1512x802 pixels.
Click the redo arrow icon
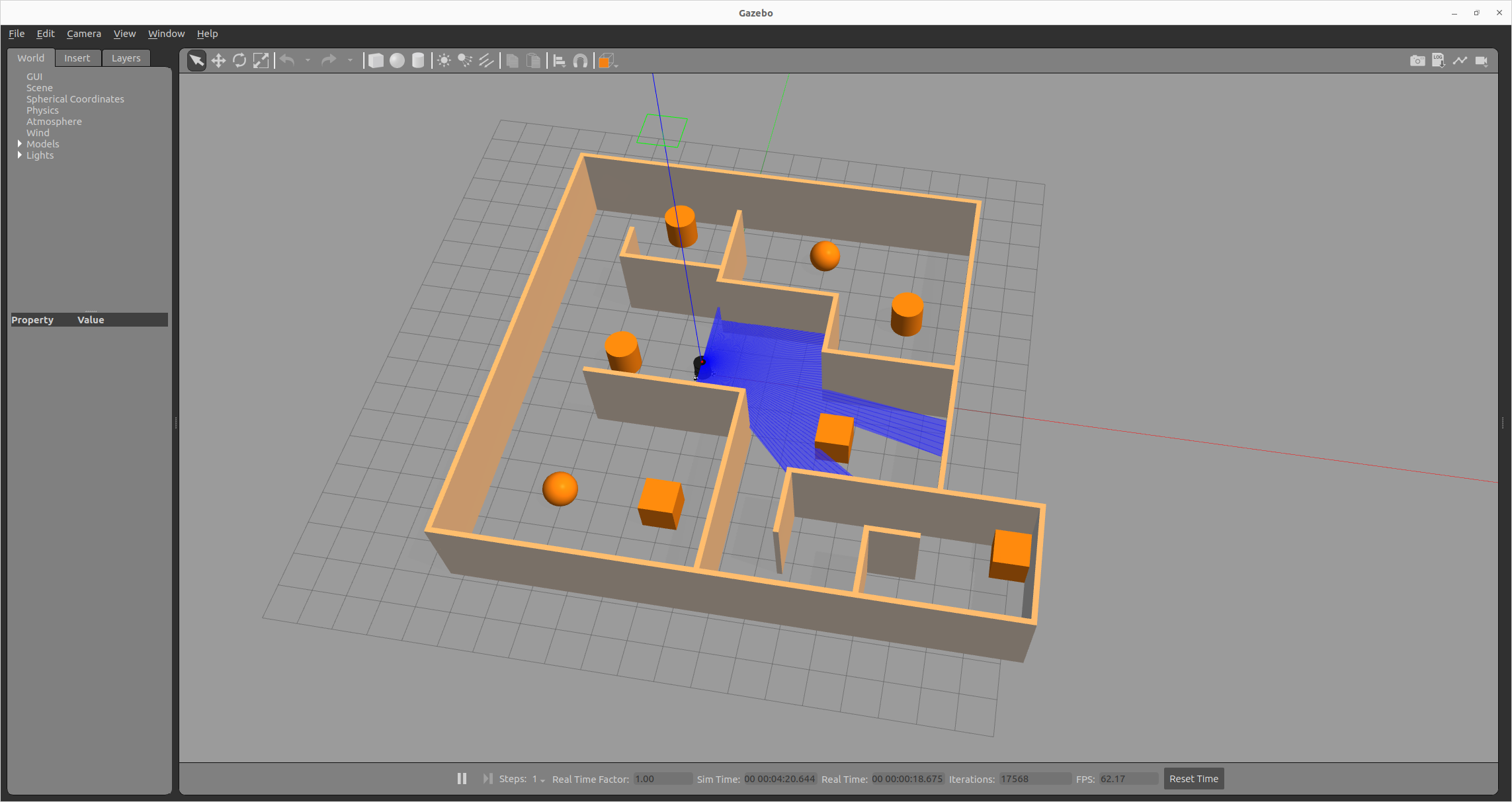[329, 61]
